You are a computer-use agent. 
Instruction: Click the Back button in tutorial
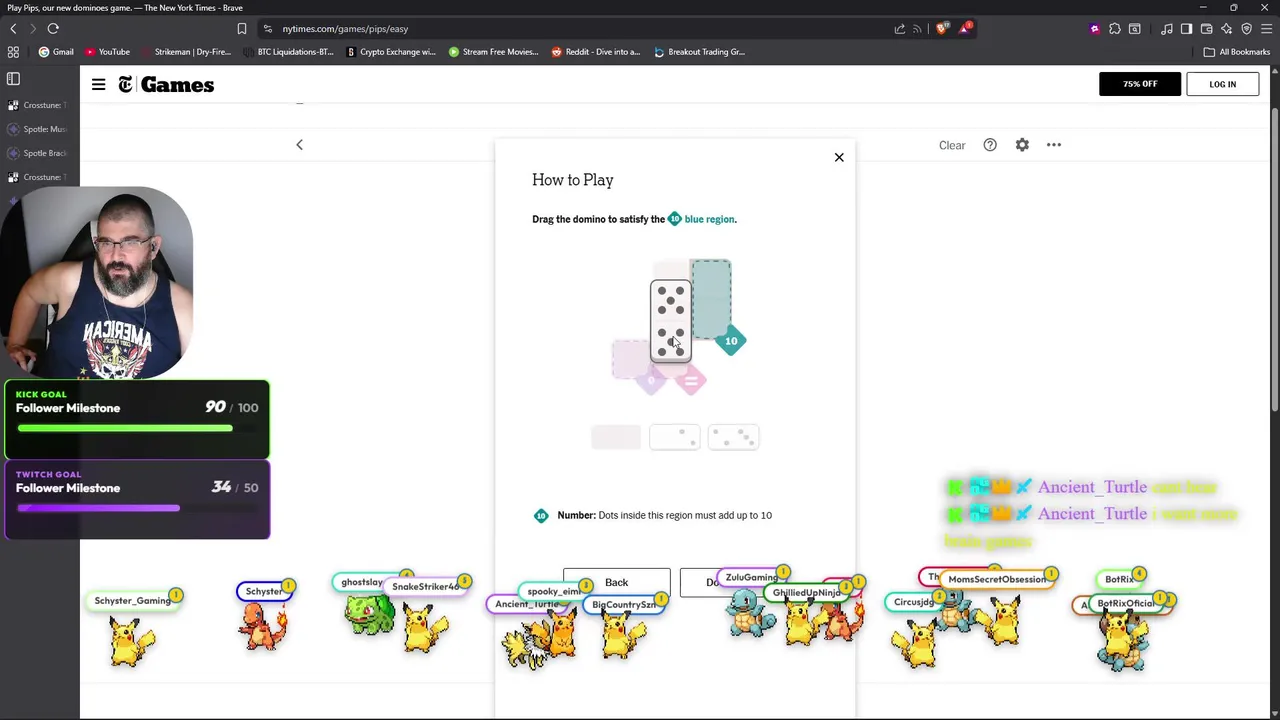tap(616, 582)
